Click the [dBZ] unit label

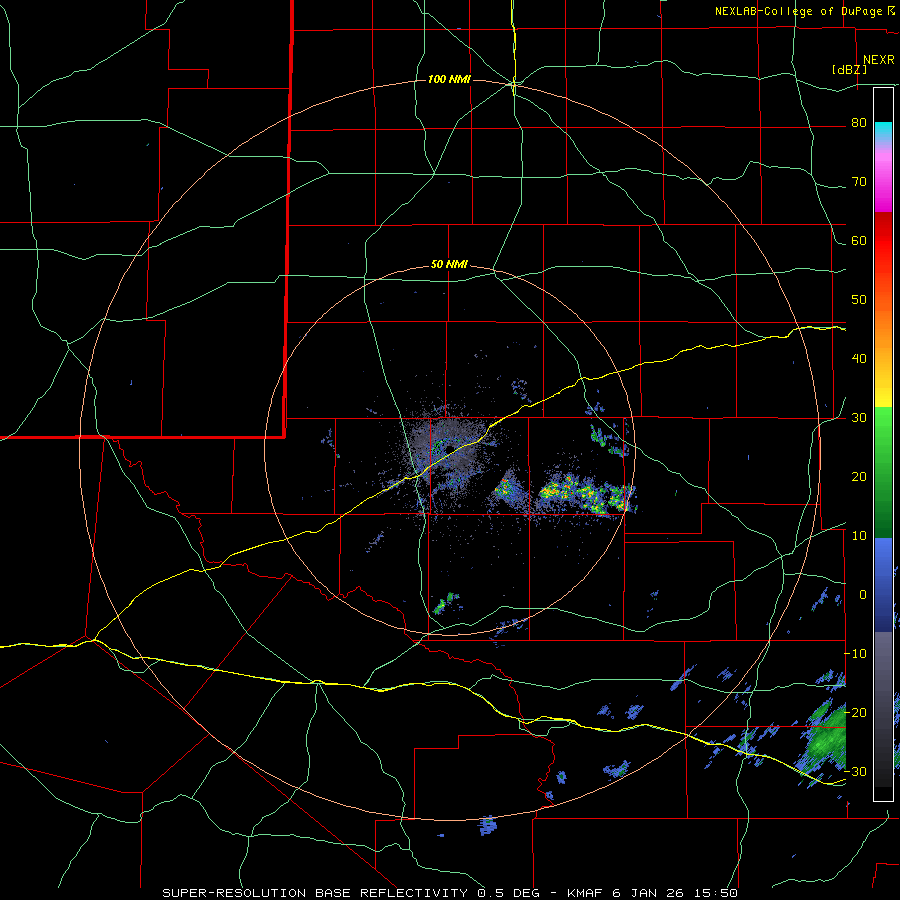click(x=849, y=69)
